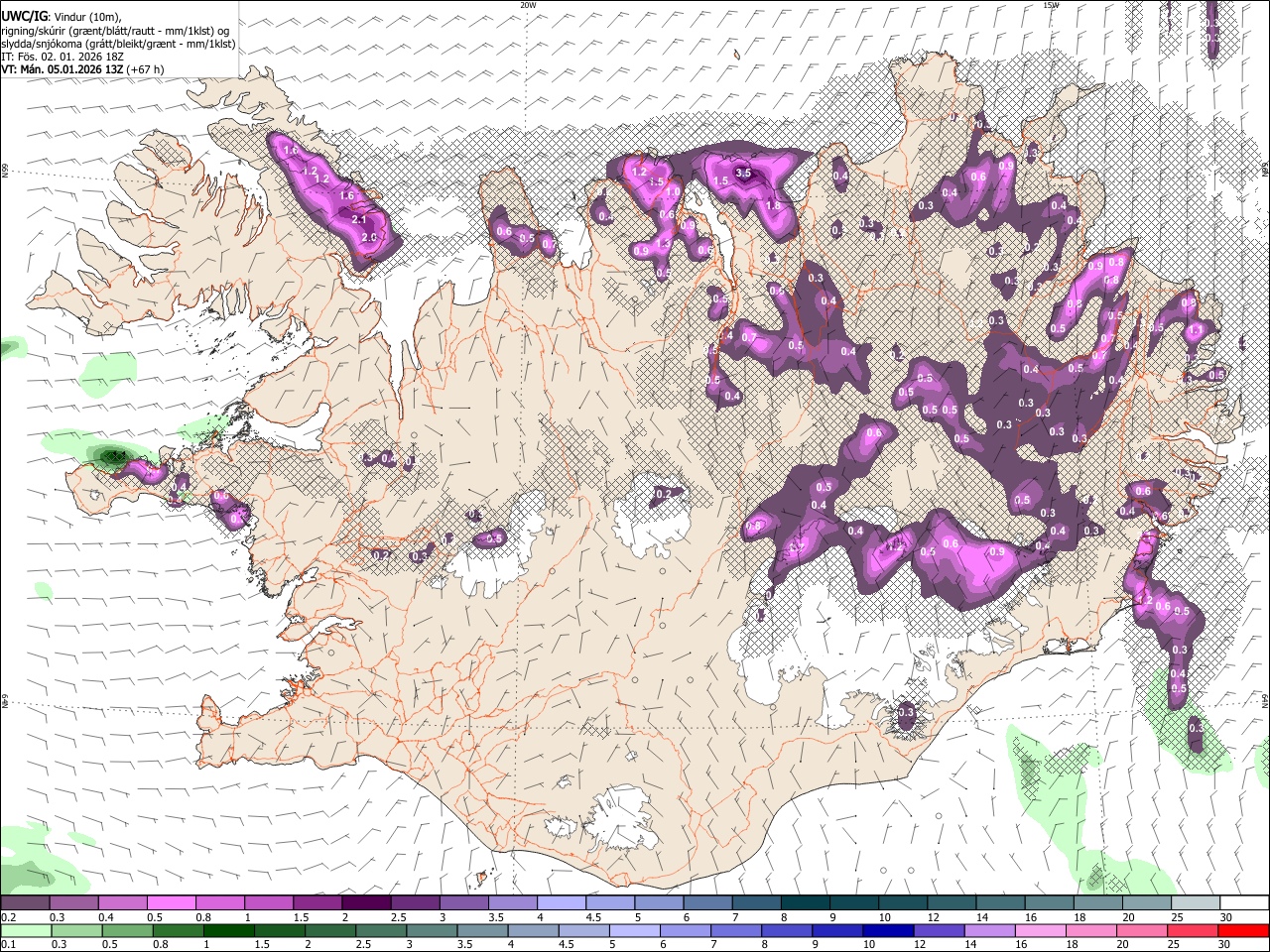Click the bright pink snow swatch between 0.5 and 0.8
The width and height of the screenshot is (1270, 952).
[171, 902]
